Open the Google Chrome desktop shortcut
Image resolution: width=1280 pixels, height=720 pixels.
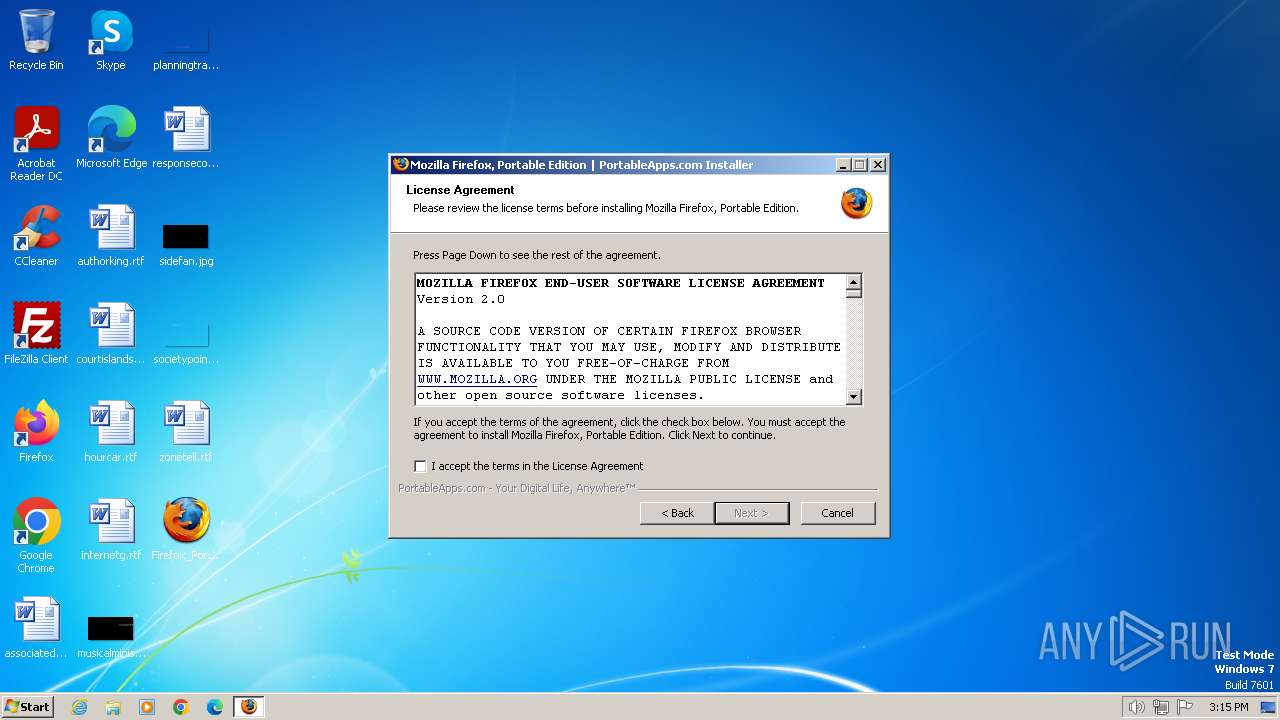(36, 535)
